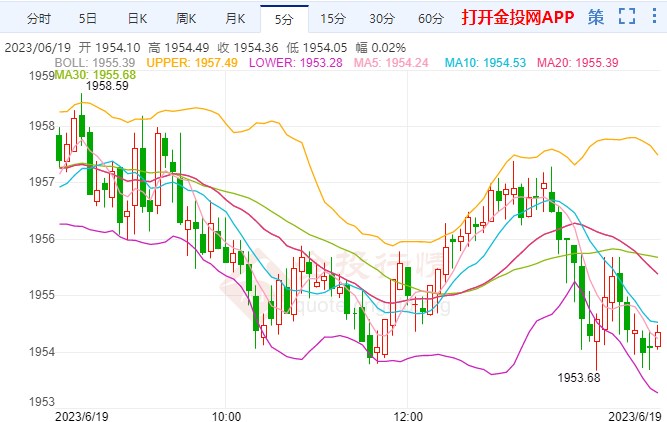Select the 周K tab
The image size is (667, 422).
pos(186,19)
